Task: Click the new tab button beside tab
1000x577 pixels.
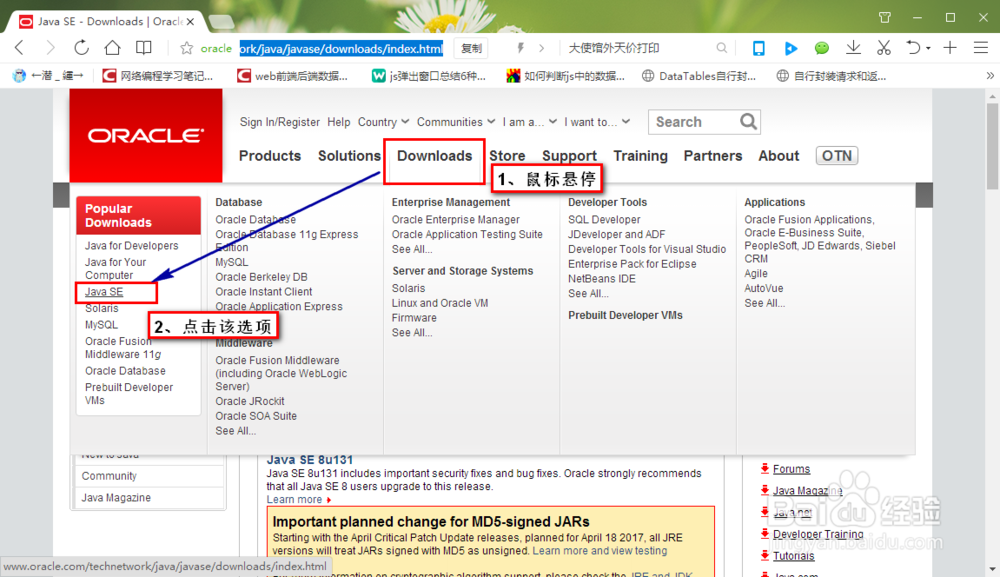Action: (x=221, y=22)
